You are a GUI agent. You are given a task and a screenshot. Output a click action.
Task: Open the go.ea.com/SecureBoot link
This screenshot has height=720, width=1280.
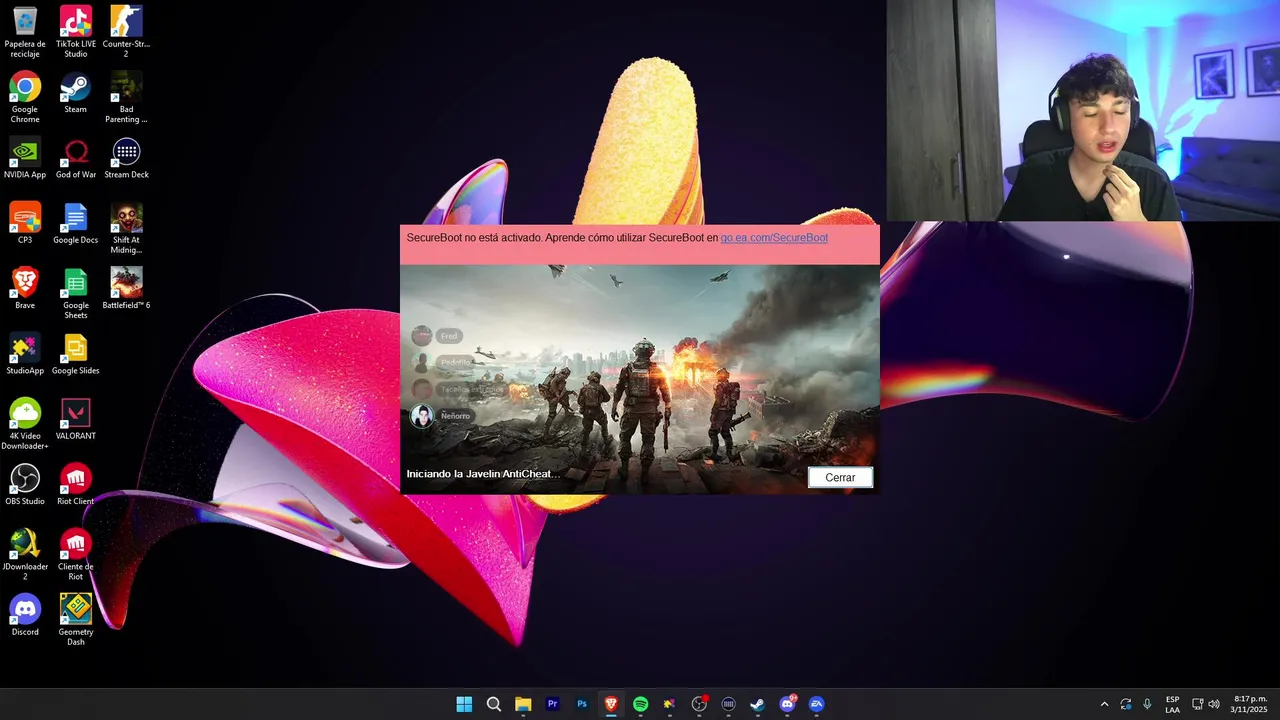click(x=774, y=238)
